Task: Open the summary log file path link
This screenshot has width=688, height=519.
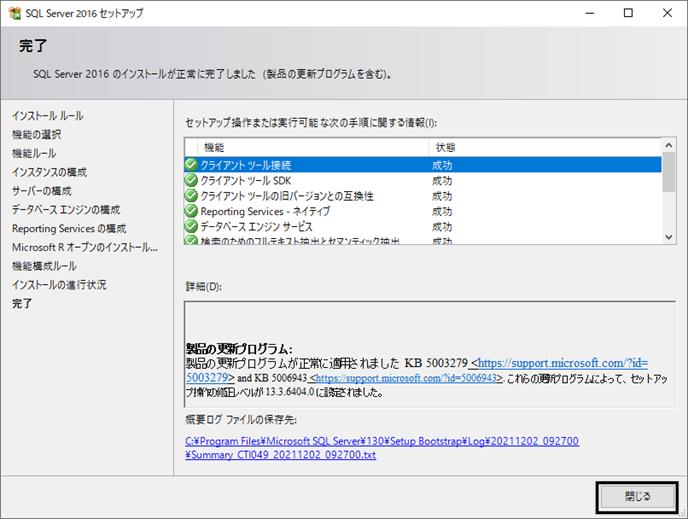Action: tap(382, 447)
